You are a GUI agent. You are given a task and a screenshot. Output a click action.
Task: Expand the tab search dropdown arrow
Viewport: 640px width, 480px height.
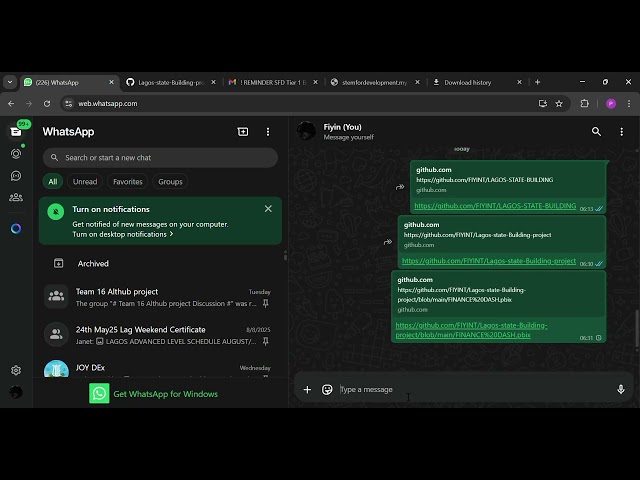pos(10,82)
